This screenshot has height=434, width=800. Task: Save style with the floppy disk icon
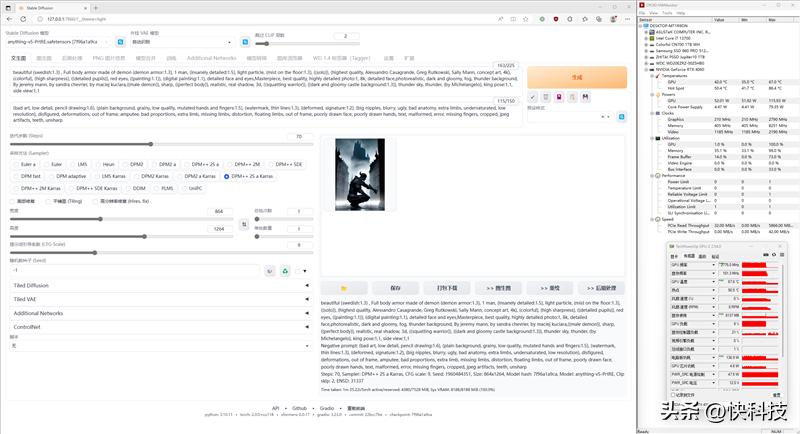click(586, 97)
